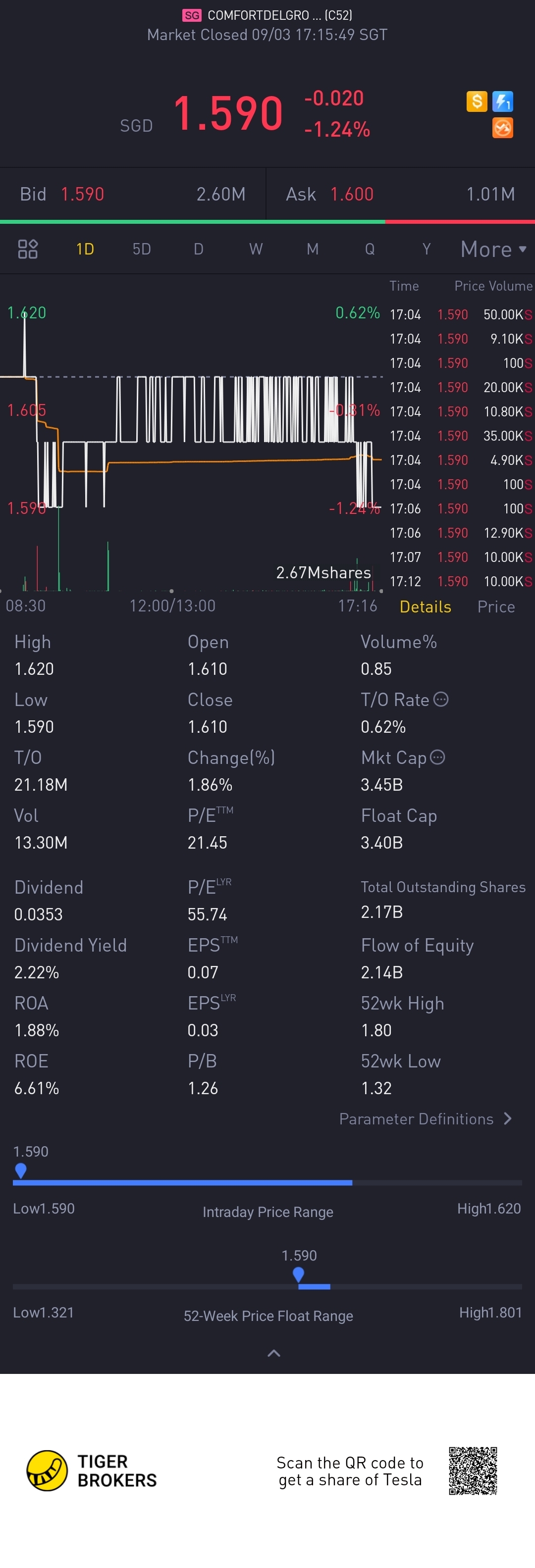The width and height of the screenshot is (535, 1568).
Task: Tap the orange no-short-selling badge
Action: (x=503, y=128)
